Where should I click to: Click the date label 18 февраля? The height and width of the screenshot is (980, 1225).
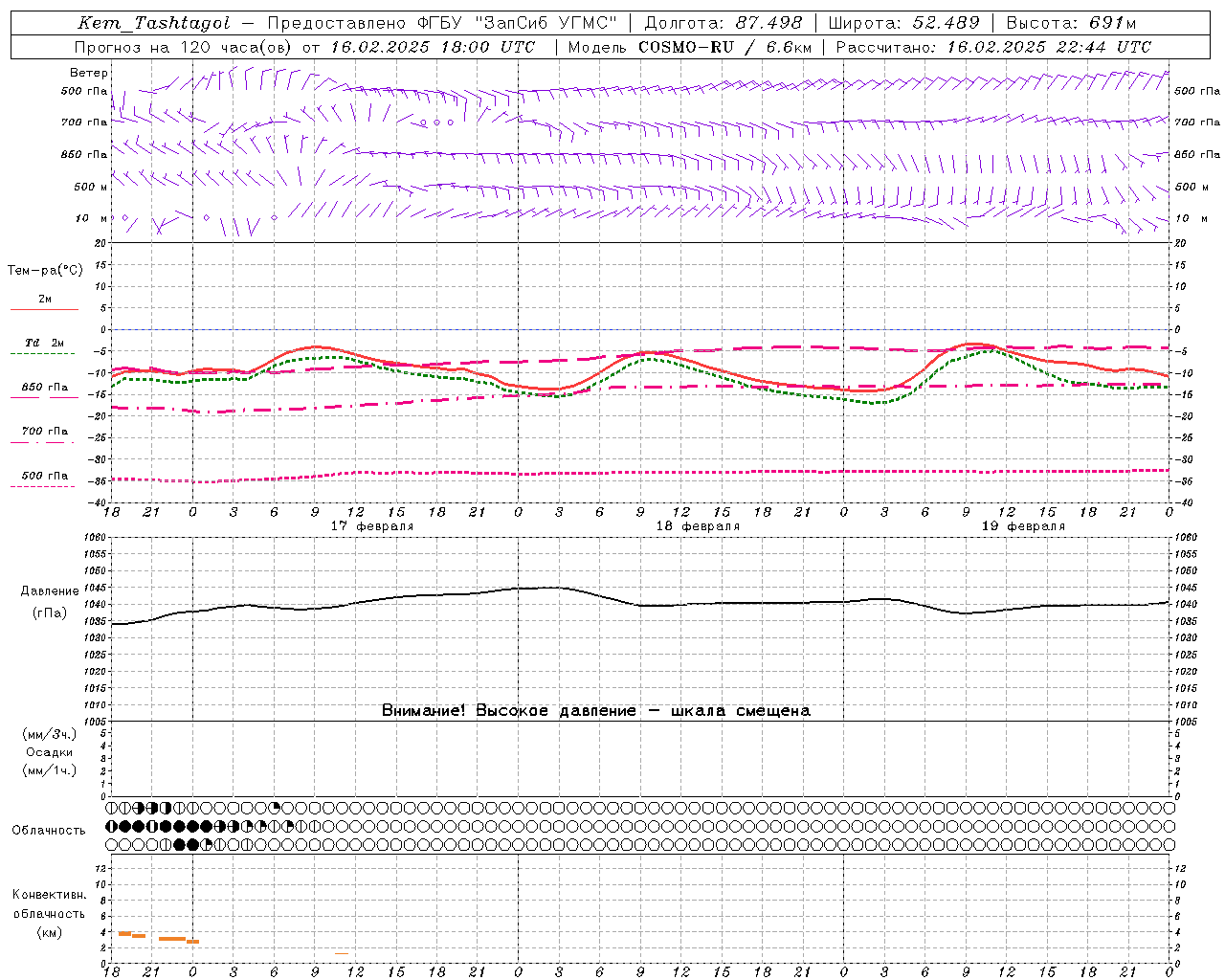point(698,526)
